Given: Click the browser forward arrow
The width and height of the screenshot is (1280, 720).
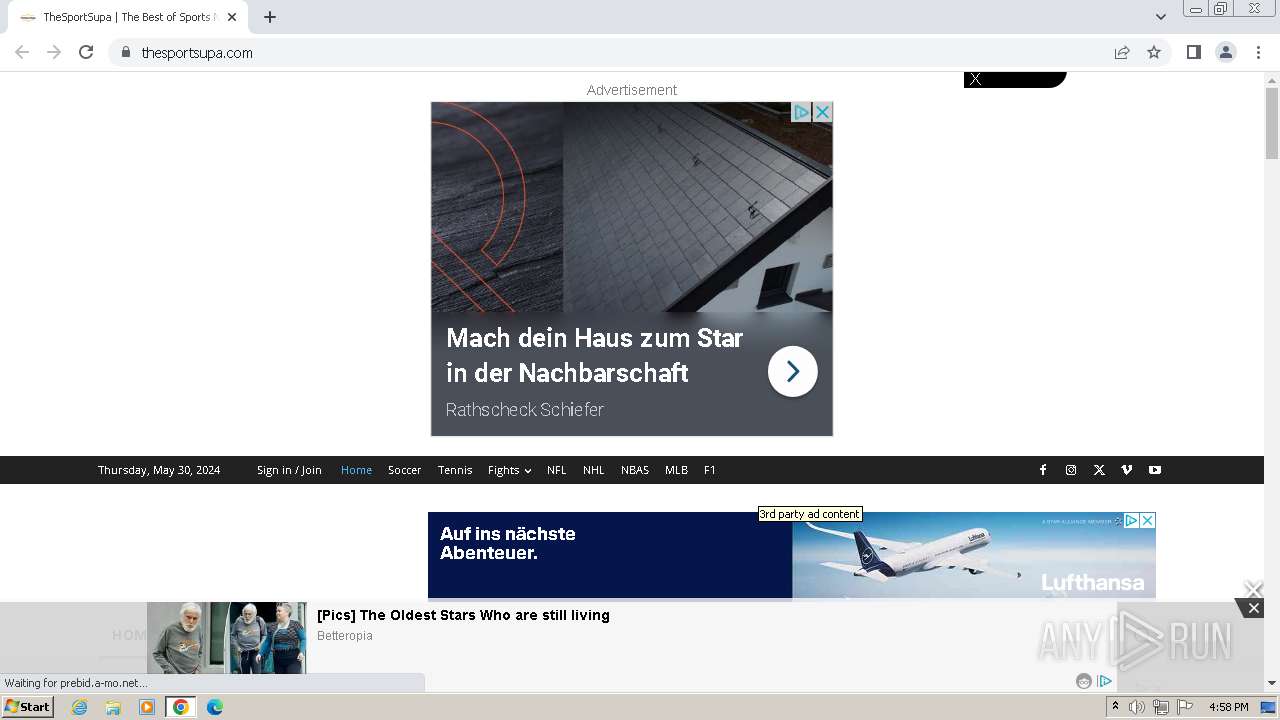Looking at the screenshot, I should tap(54, 52).
